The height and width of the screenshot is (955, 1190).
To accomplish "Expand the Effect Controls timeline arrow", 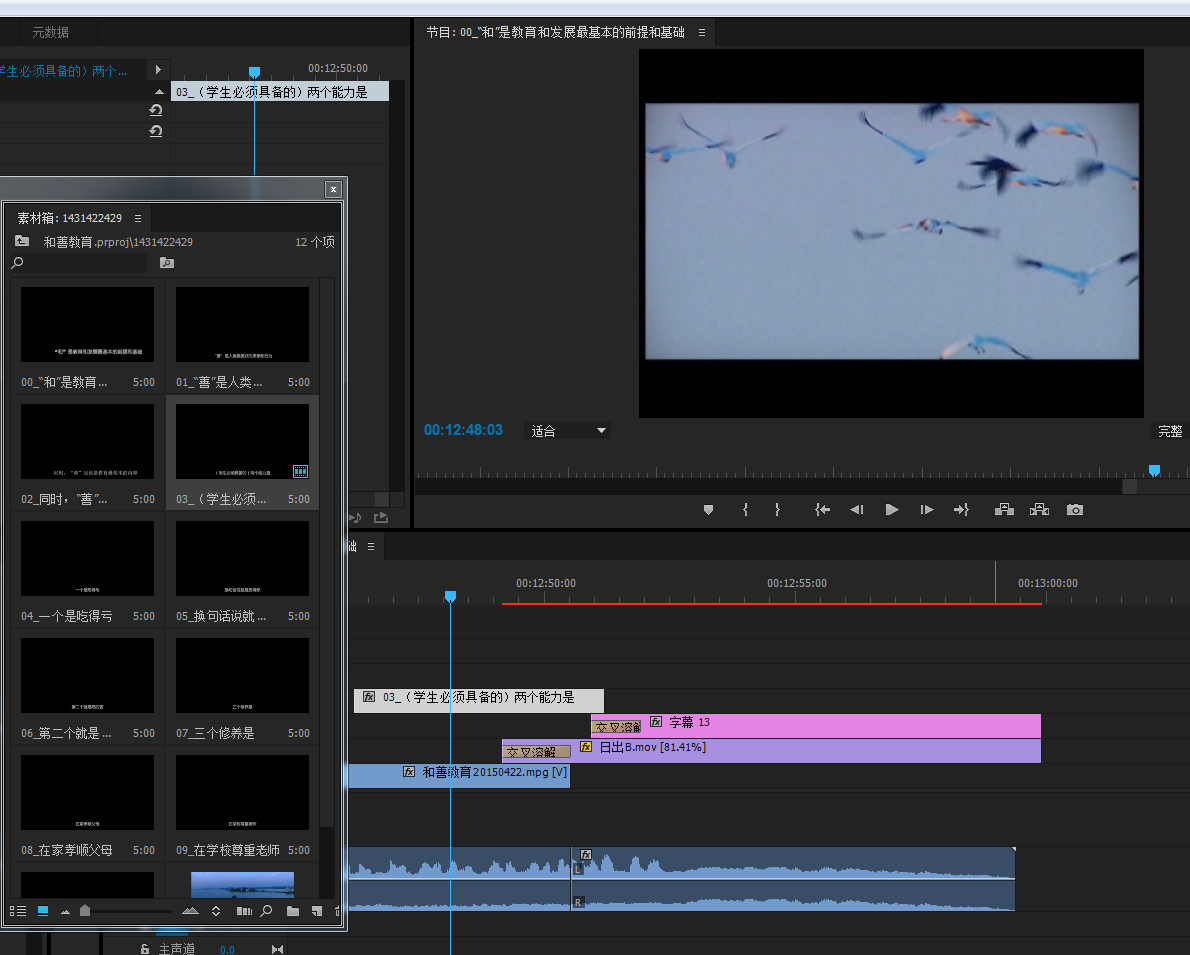I will (158, 70).
